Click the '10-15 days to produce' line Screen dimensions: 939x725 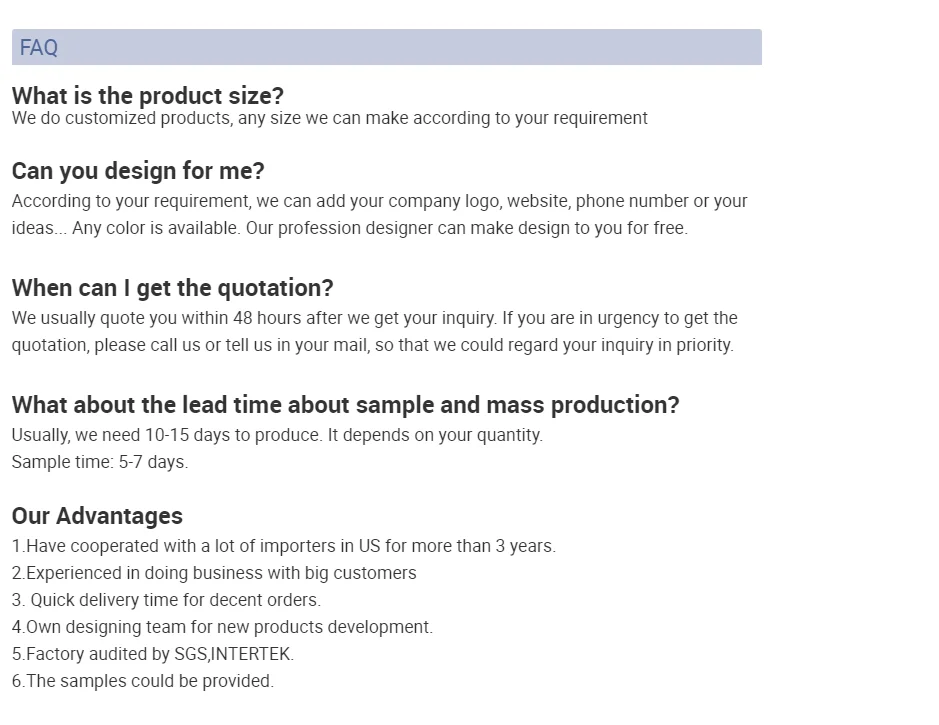coord(277,435)
